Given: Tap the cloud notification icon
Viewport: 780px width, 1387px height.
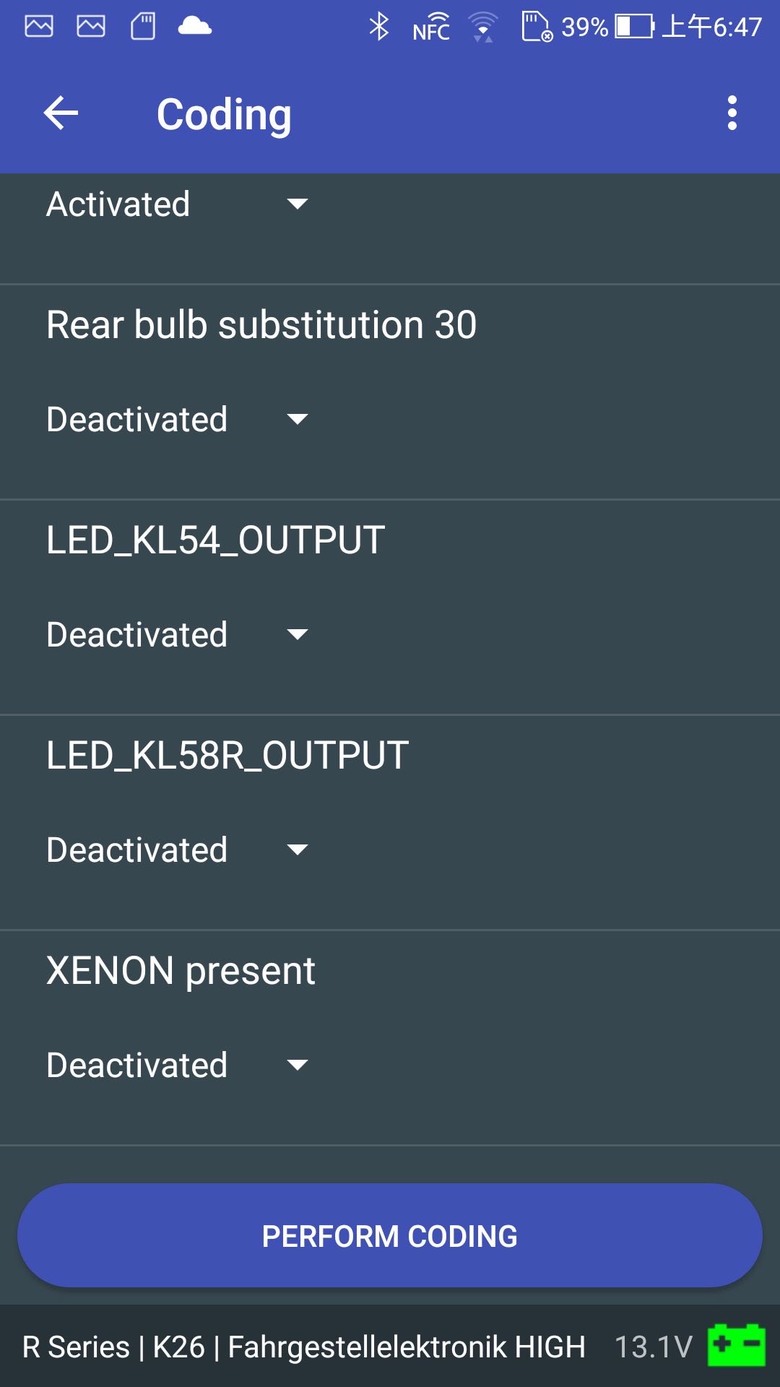Looking at the screenshot, I should click(194, 27).
